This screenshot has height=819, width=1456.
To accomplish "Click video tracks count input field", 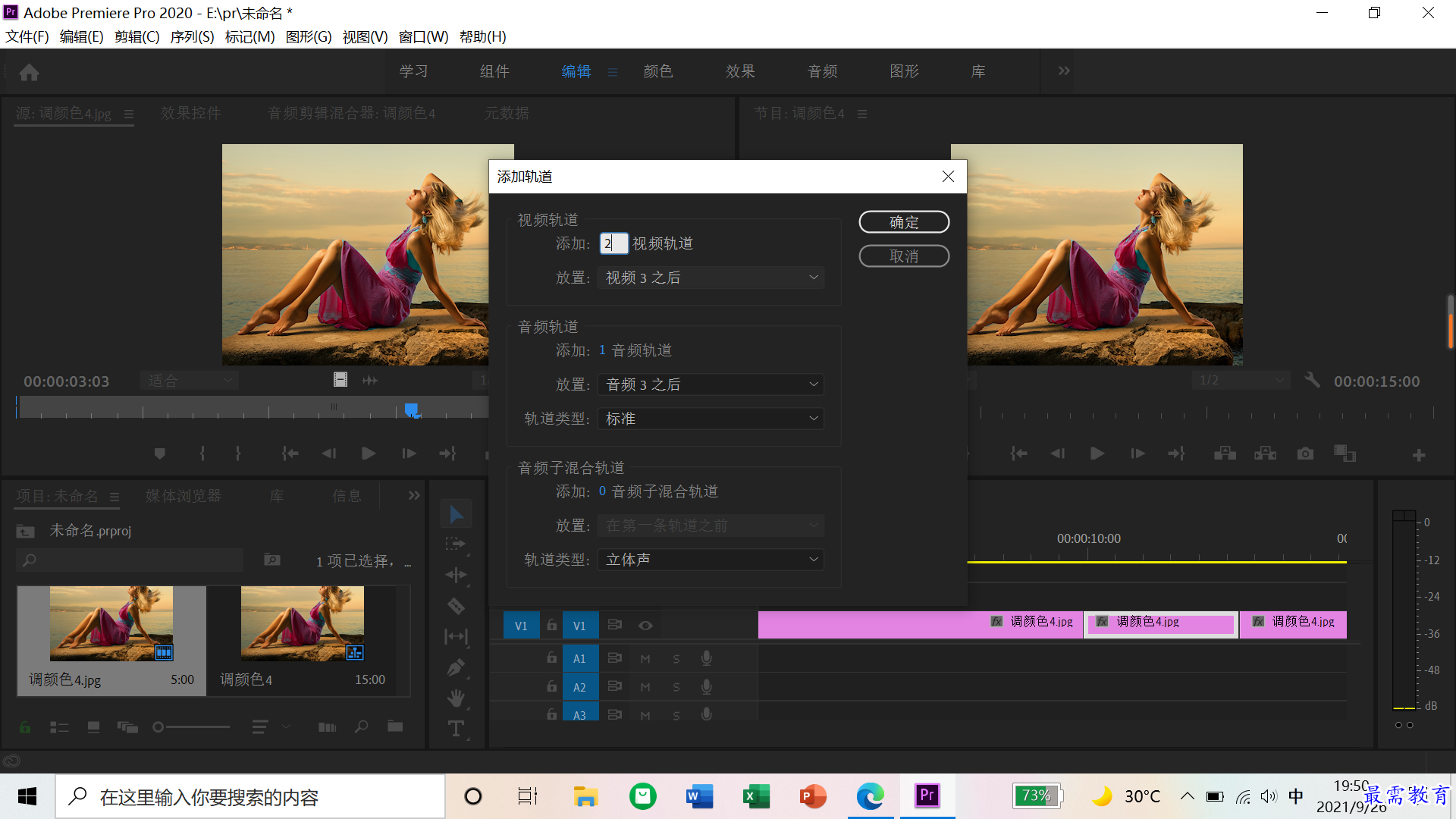I will 613,243.
